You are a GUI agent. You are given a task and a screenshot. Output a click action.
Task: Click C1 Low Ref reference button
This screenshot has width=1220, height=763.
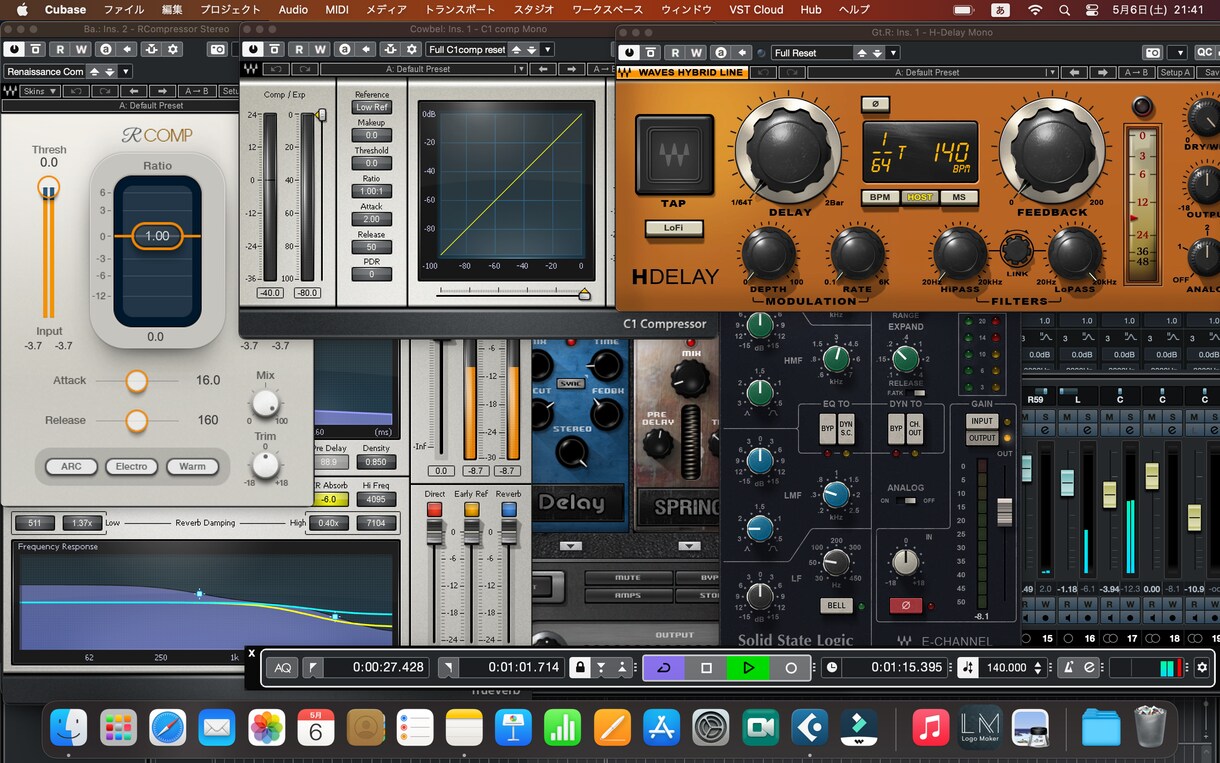(x=372, y=107)
